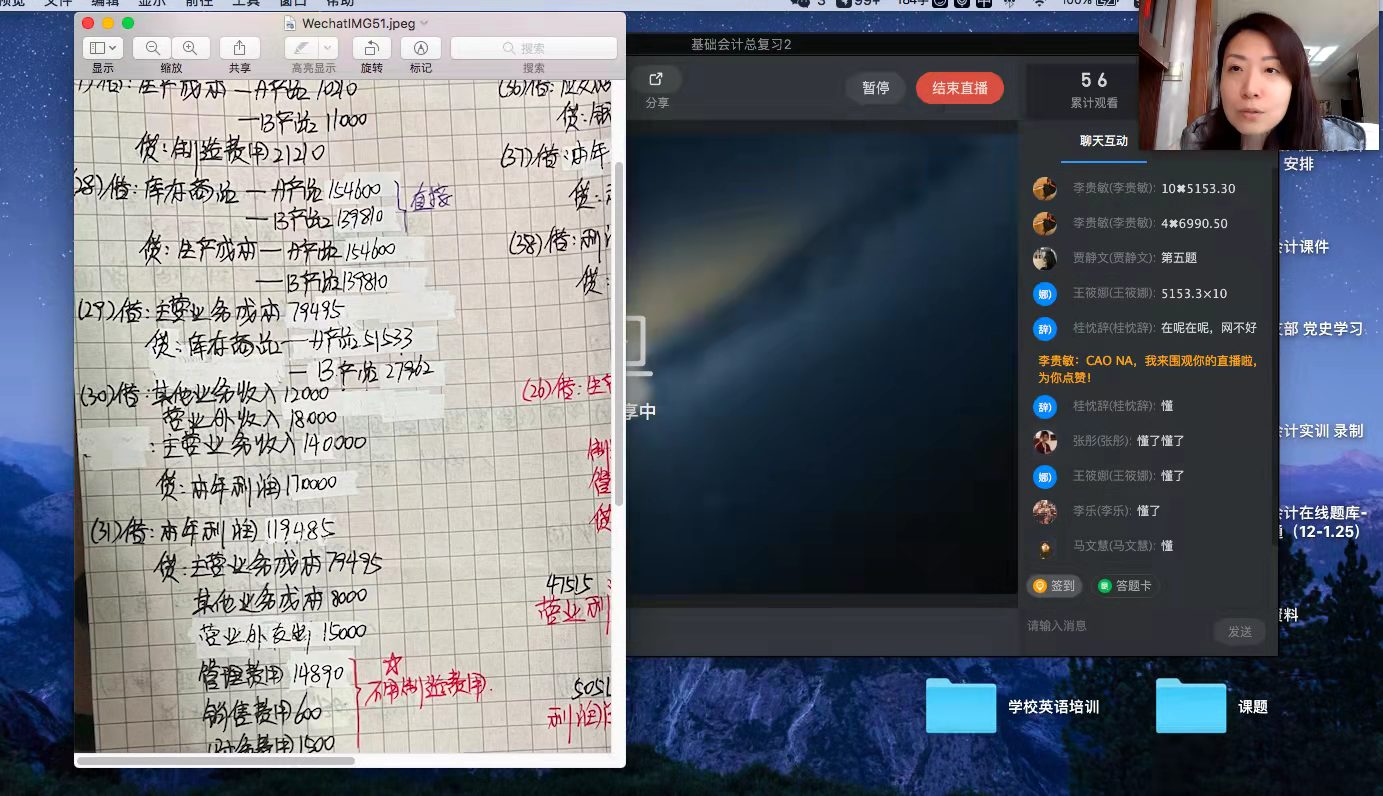Show the markup toolbar (标记)
The height and width of the screenshot is (796, 1383).
click(x=421, y=48)
